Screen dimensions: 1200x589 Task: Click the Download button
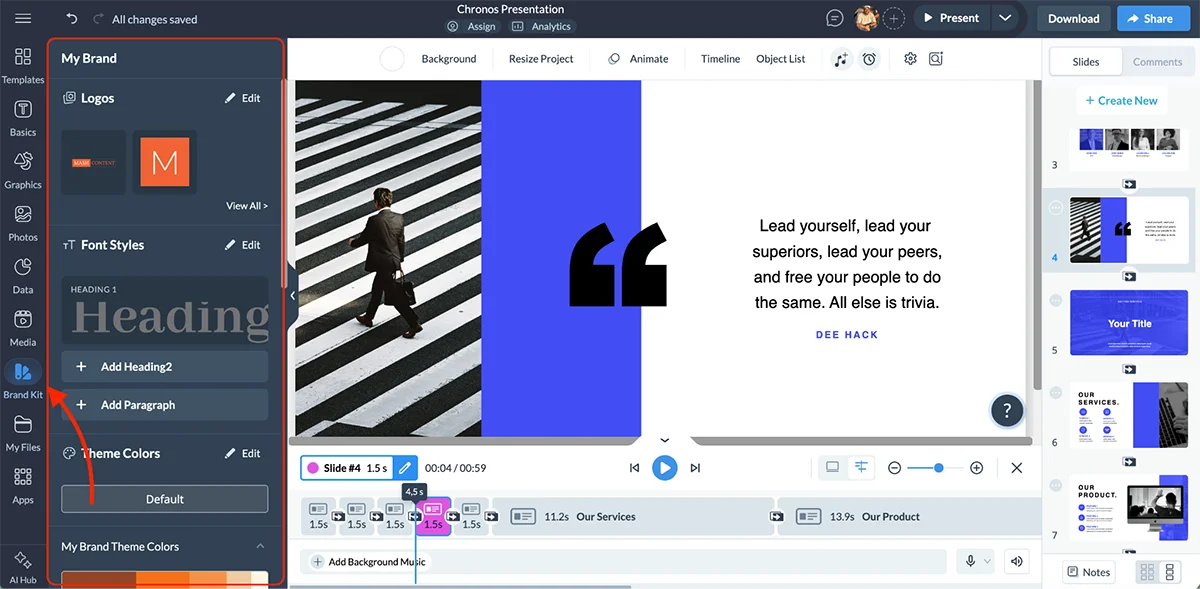pyautogui.click(x=1074, y=18)
